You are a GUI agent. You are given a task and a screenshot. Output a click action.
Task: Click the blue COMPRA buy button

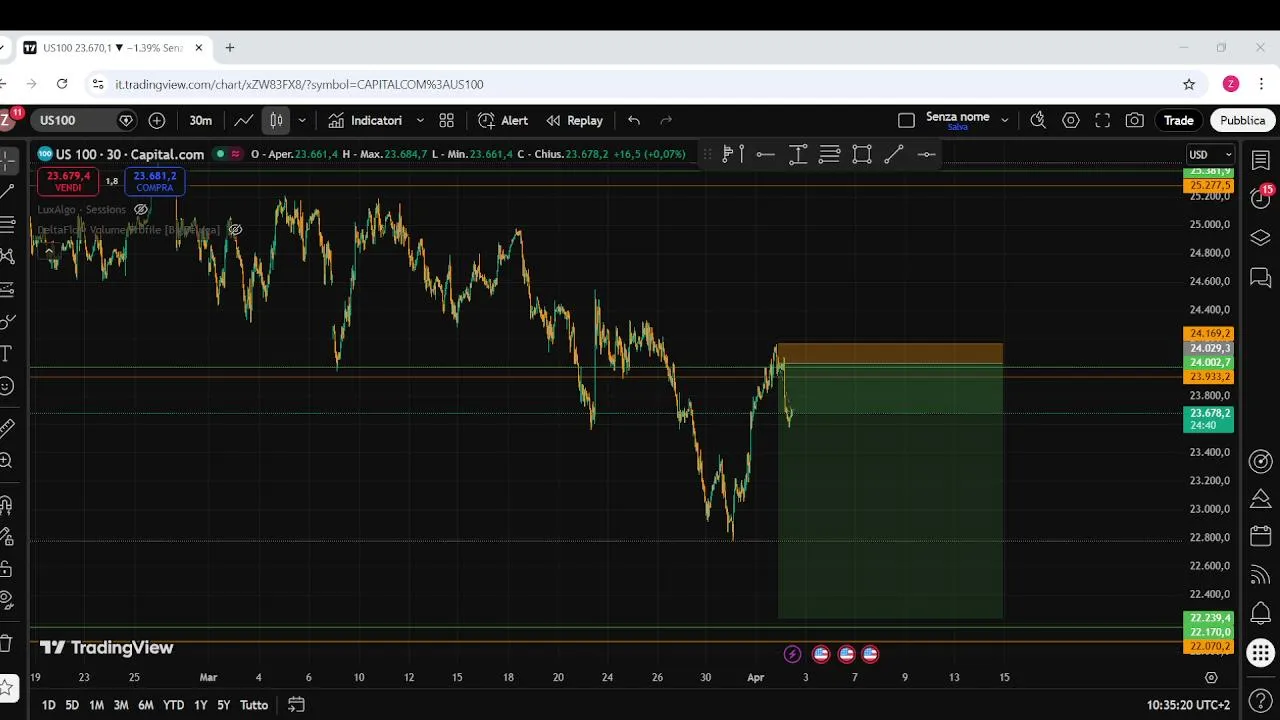pos(155,182)
